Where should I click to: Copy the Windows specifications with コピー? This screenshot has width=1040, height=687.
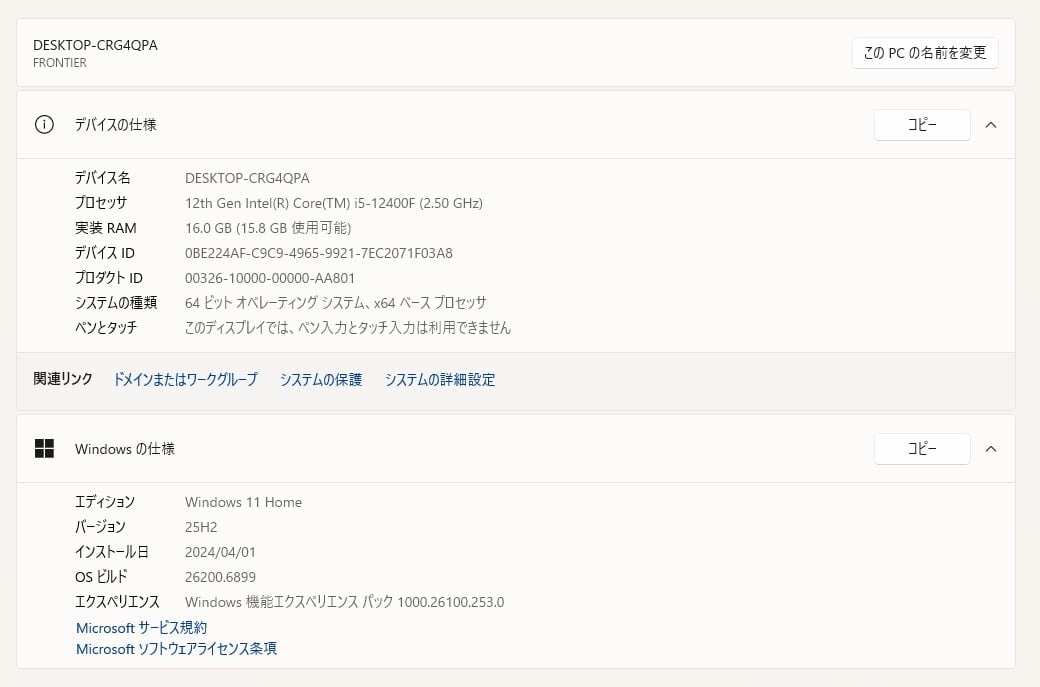pos(922,449)
